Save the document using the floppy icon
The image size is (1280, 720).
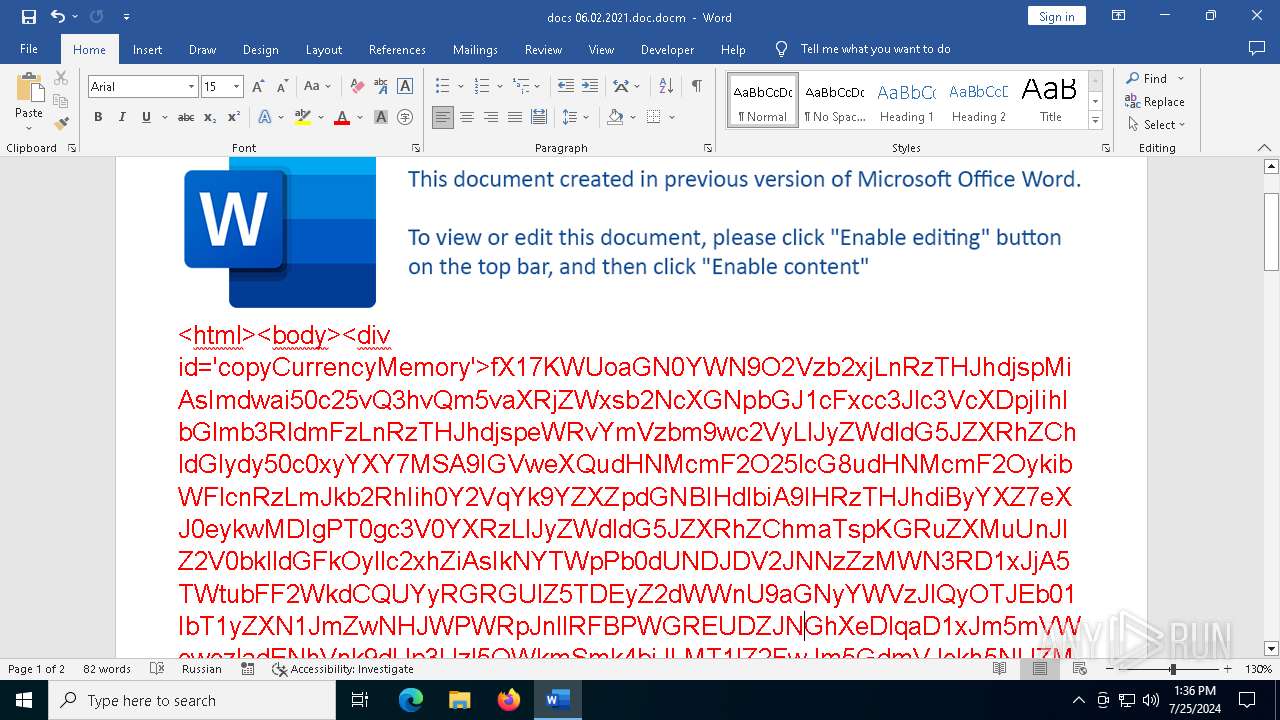tap(29, 17)
